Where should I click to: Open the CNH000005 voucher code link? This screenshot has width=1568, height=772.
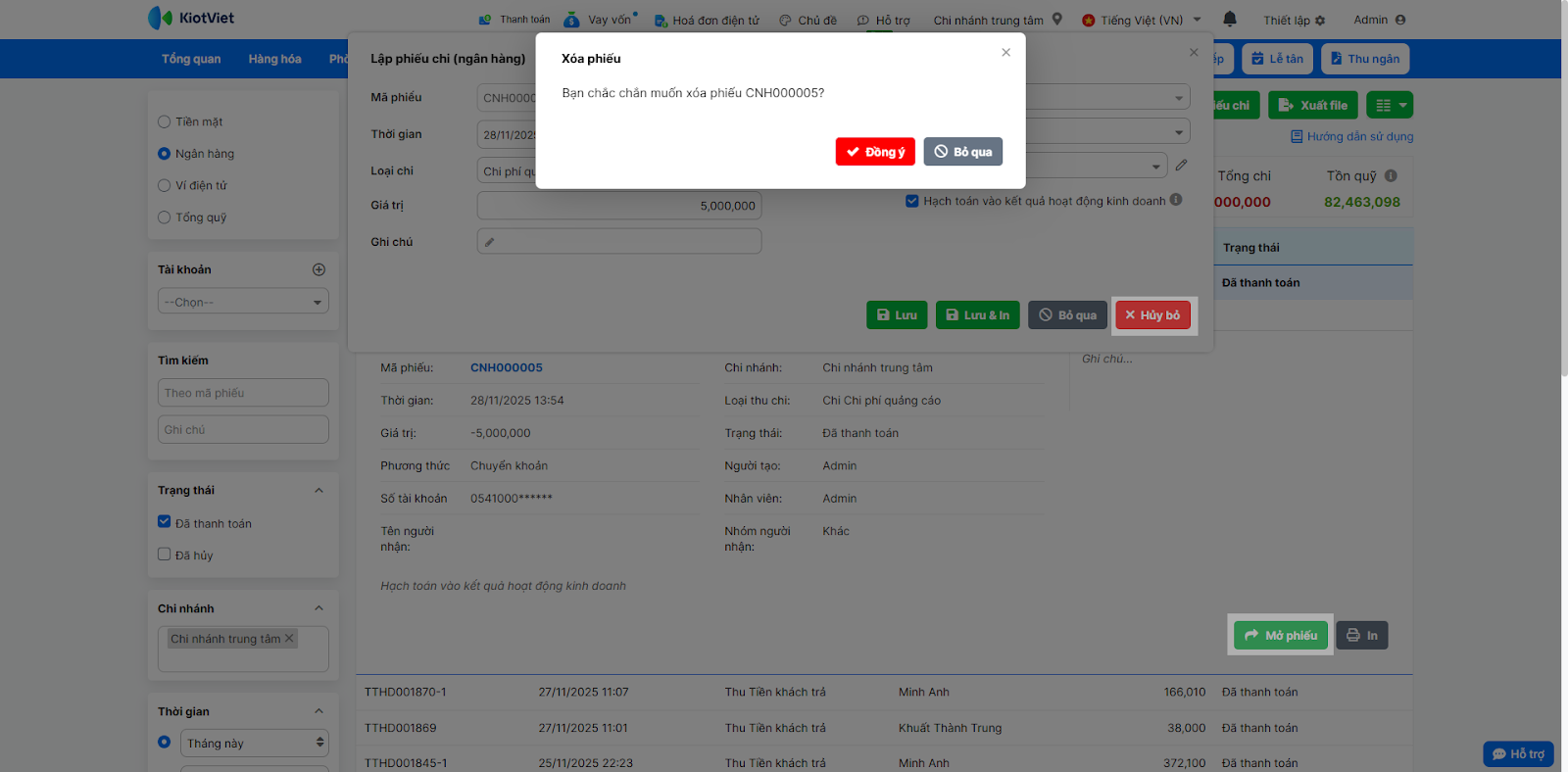[507, 368]
